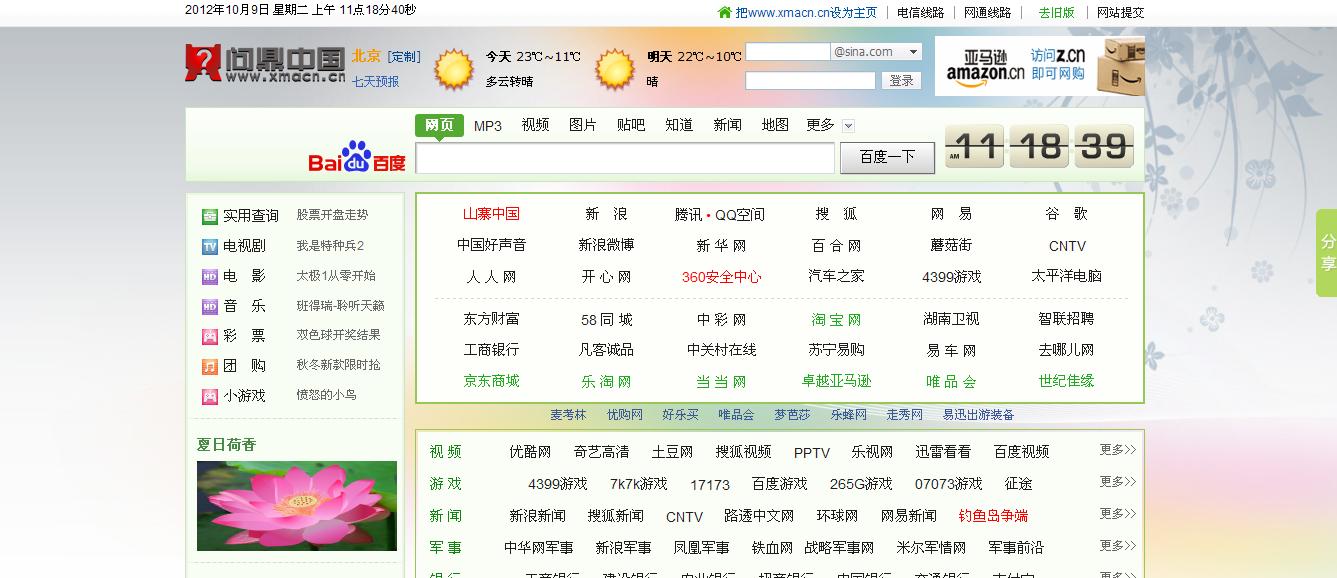The image size is (1337, 578).
Task: Expand 更多 for the 视频 row
Action: (x=1118, y=450)
